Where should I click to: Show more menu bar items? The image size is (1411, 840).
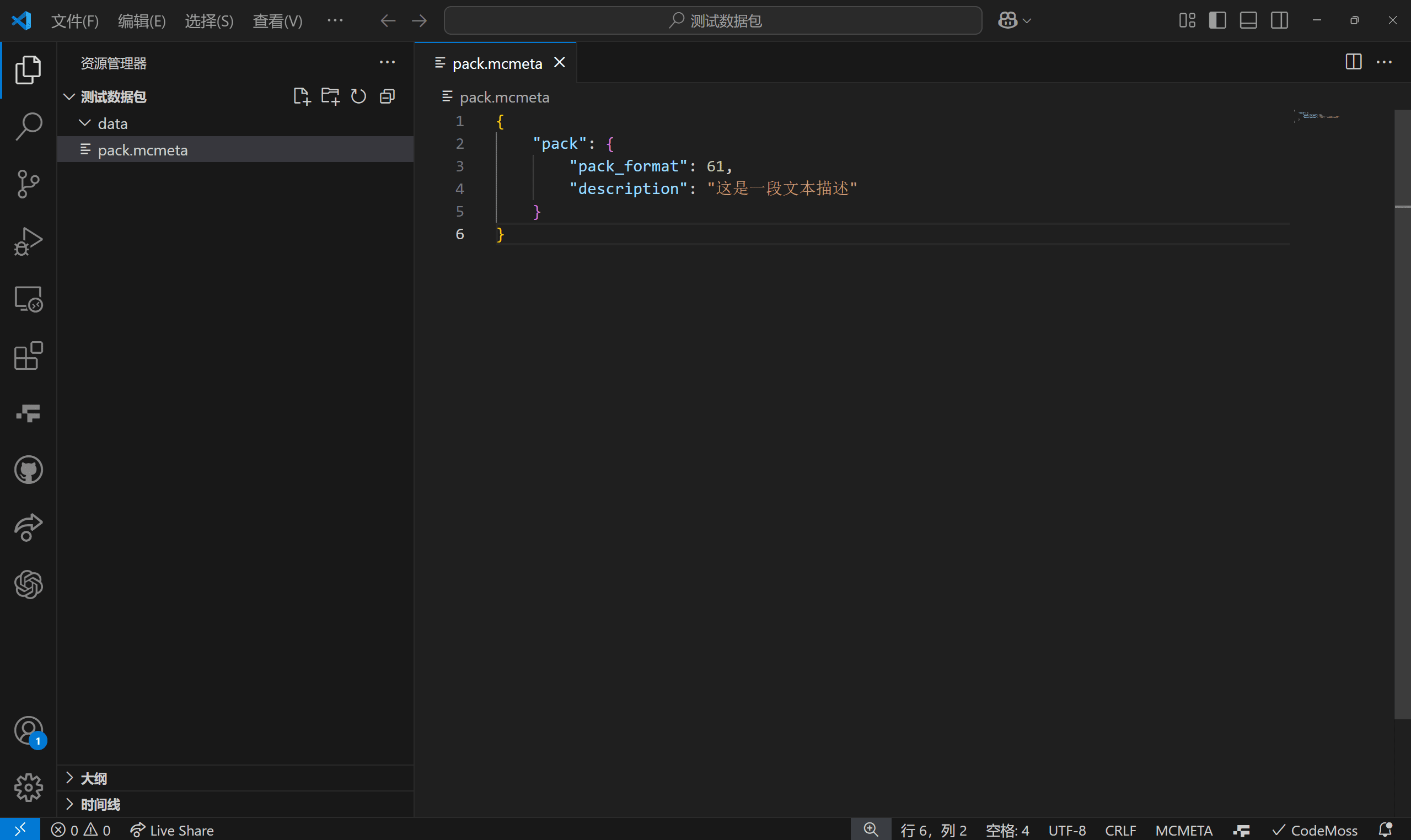coord(335,20)
